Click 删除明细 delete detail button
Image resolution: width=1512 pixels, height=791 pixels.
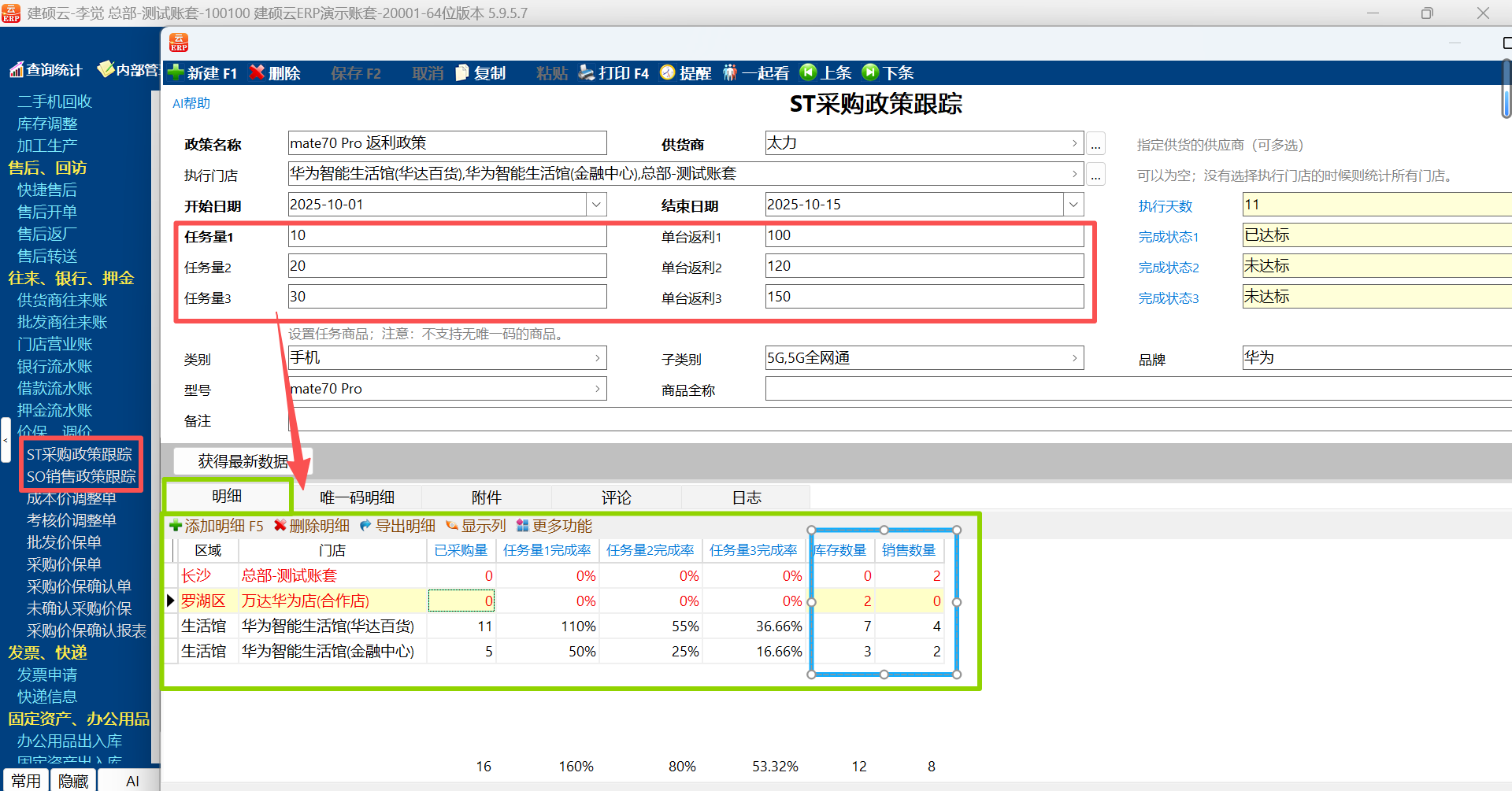[x=312, y=526]
